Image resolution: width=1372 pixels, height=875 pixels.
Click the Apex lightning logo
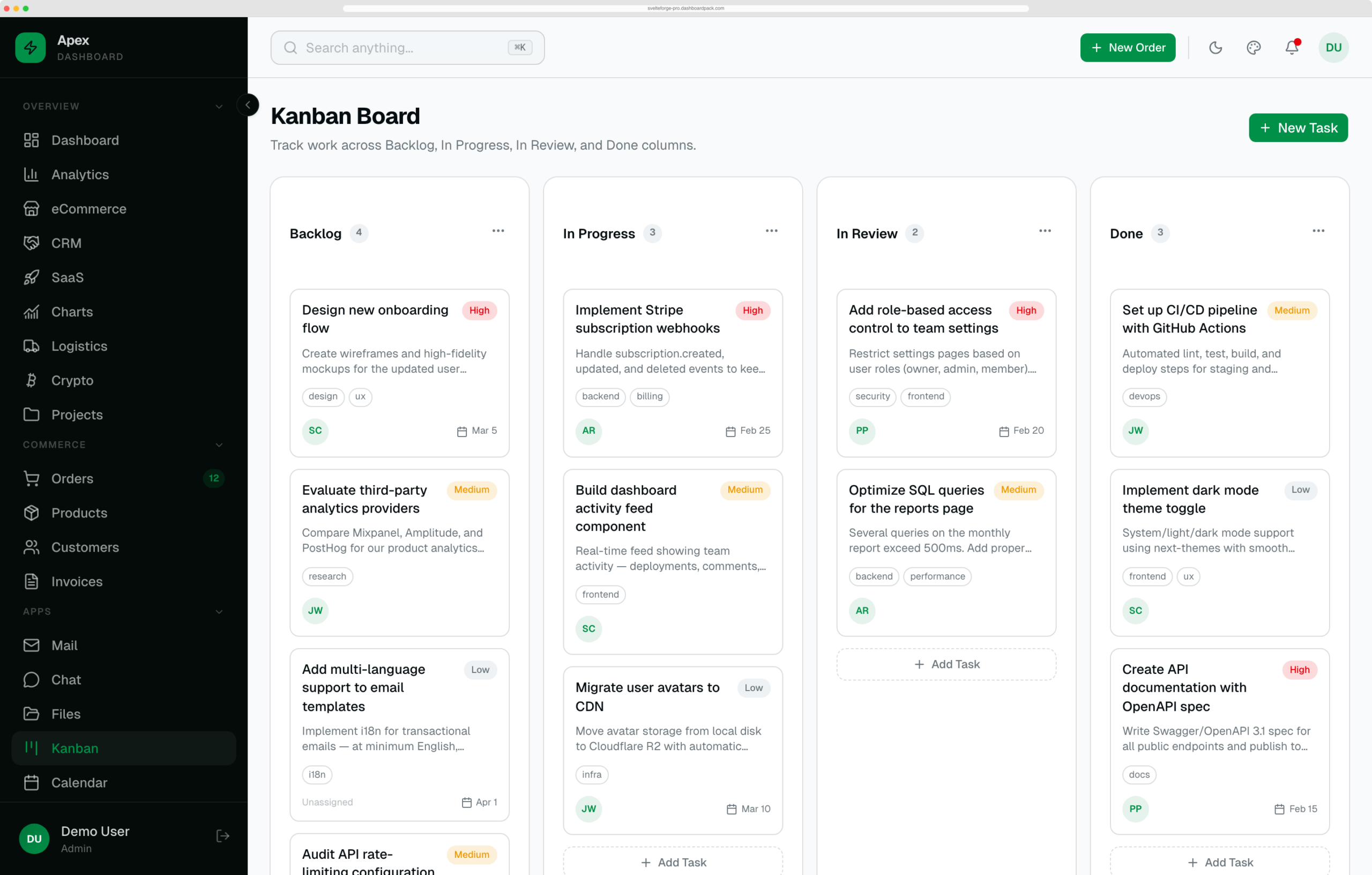coord(30,48)
